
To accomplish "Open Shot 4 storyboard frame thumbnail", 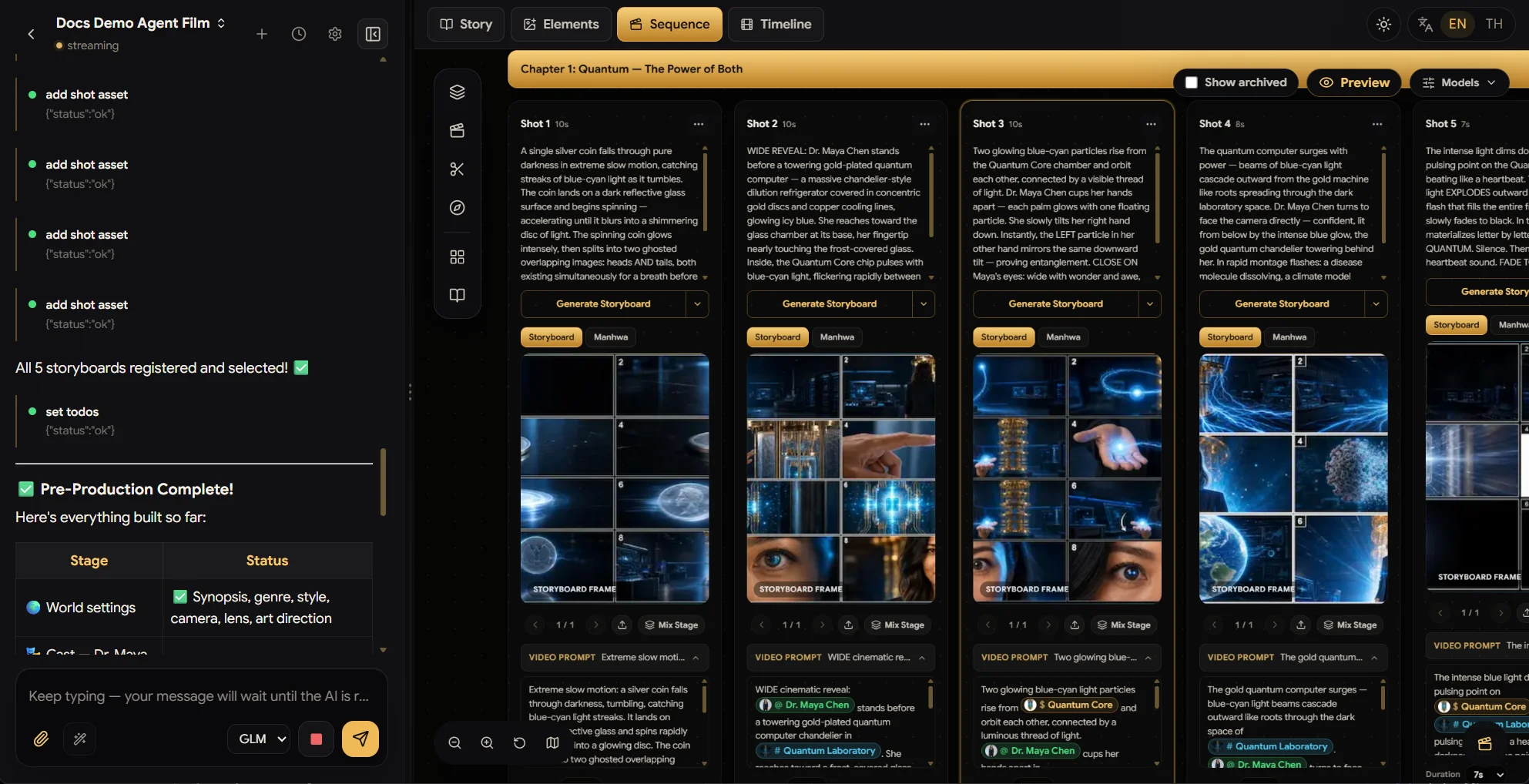I will pyautogui.click(x=1293, y=478).
